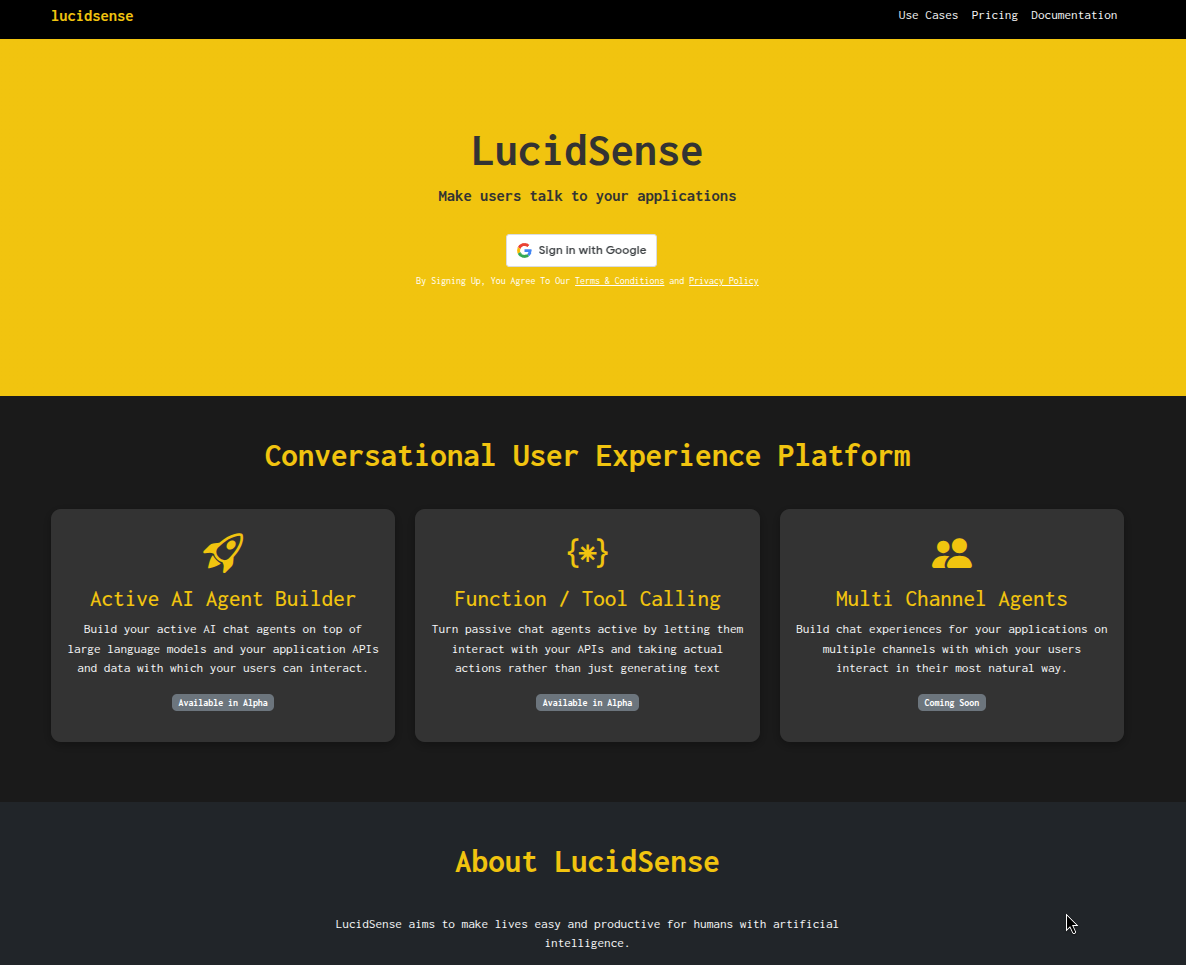Click the About LucidSense heading
The width and height of the screenshot is (1186, 965).
tap(587, 861)
